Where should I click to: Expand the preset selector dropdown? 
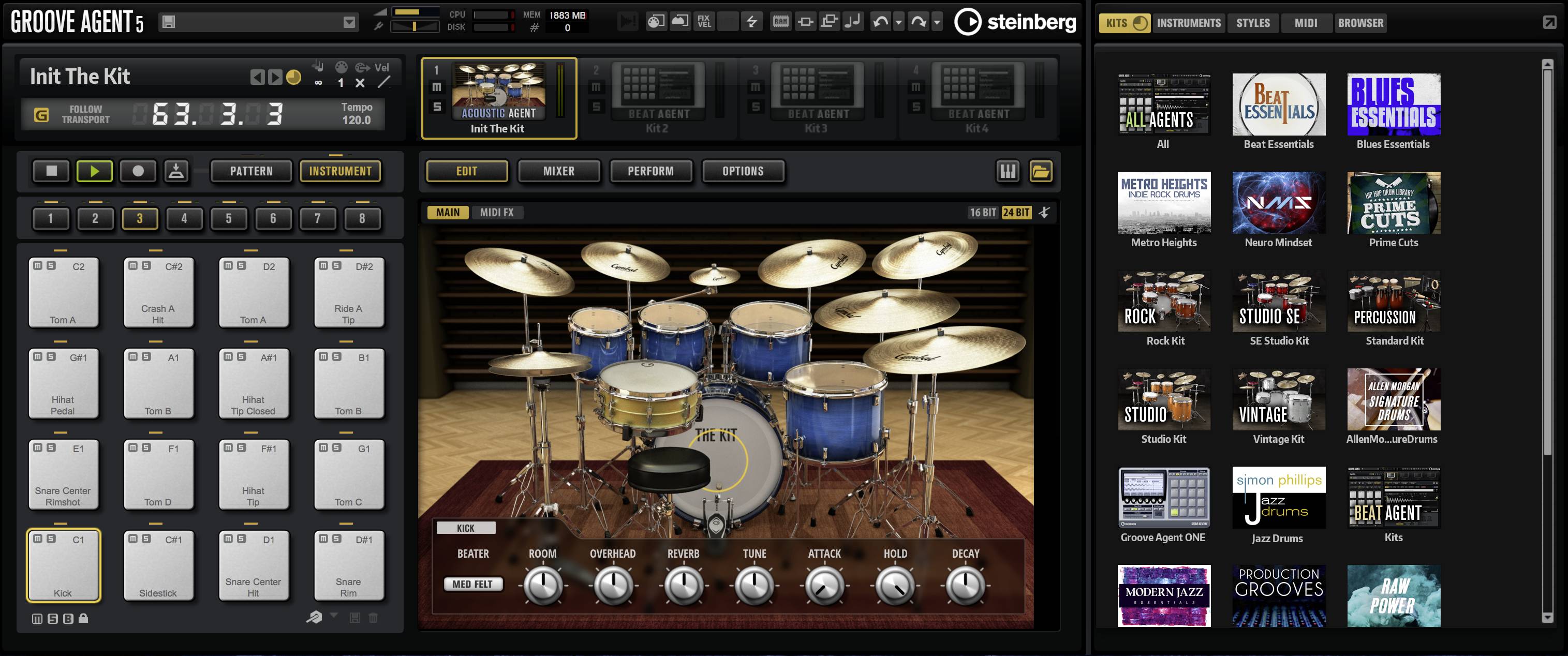tap(349, 22)
